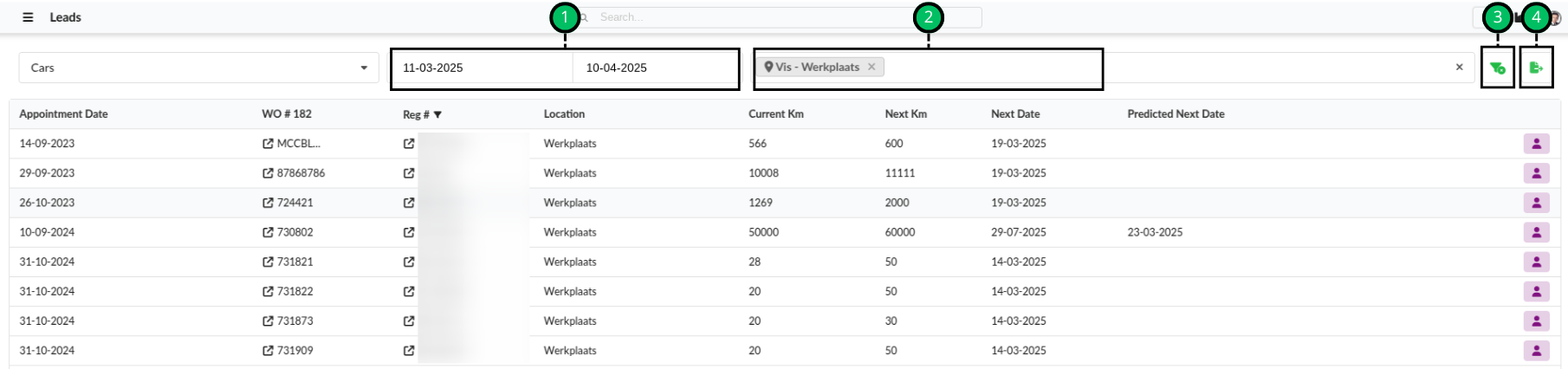The width and height of the screenshot is (1568, 369).
Task: Open the hamburger menu next to Leads
Action: (28, 17)
